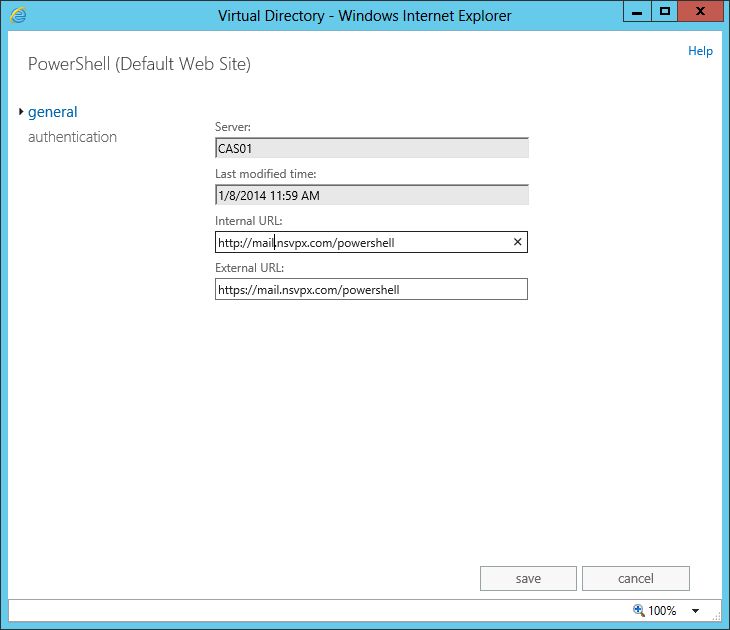Screen dimensions: 730x630
Task: Click the Last modified time field
Action: [371, 195]
